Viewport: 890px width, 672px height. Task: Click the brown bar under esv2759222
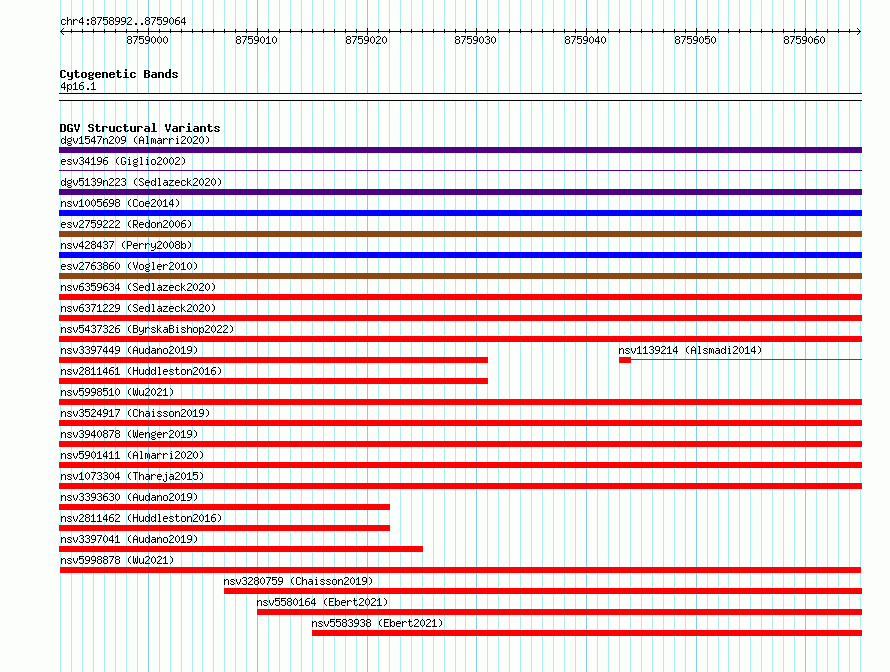point(460,234)
